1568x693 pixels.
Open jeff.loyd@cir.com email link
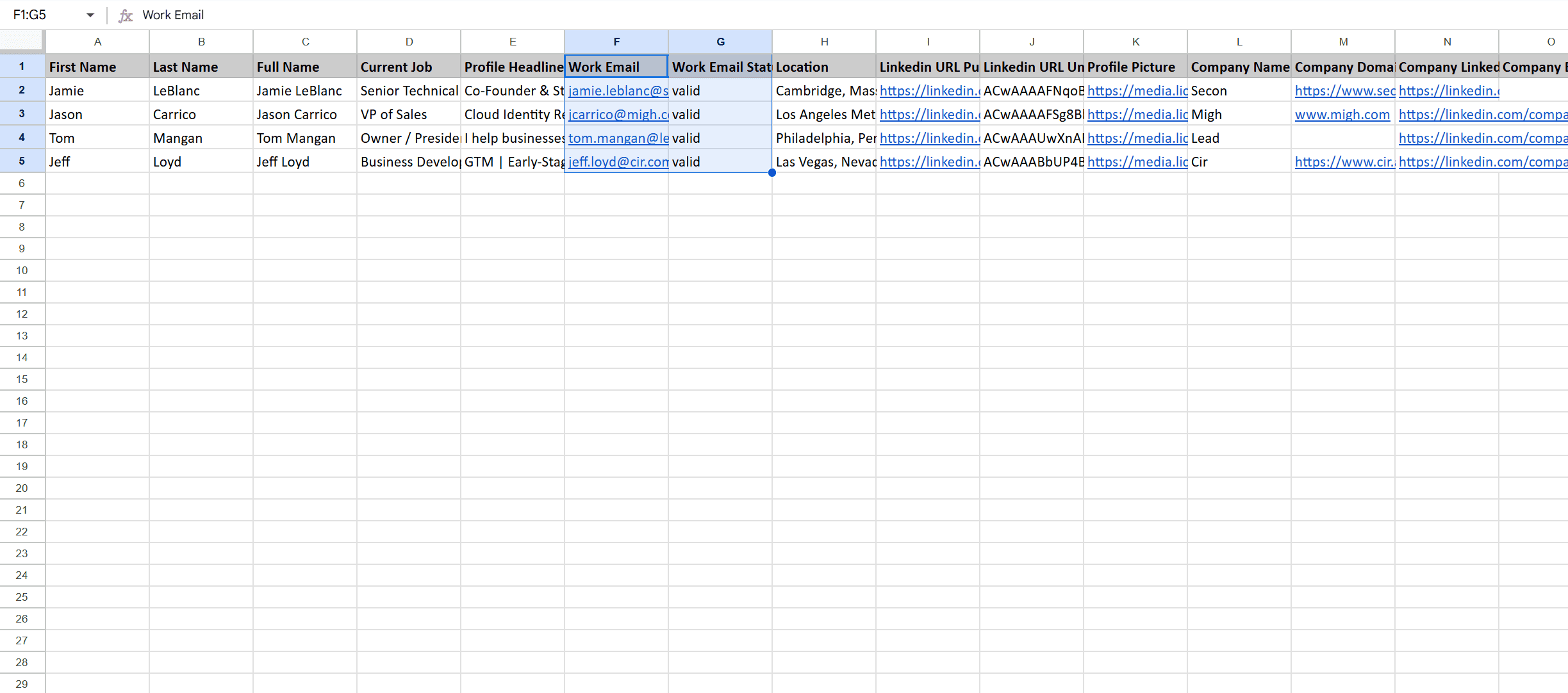616,161
